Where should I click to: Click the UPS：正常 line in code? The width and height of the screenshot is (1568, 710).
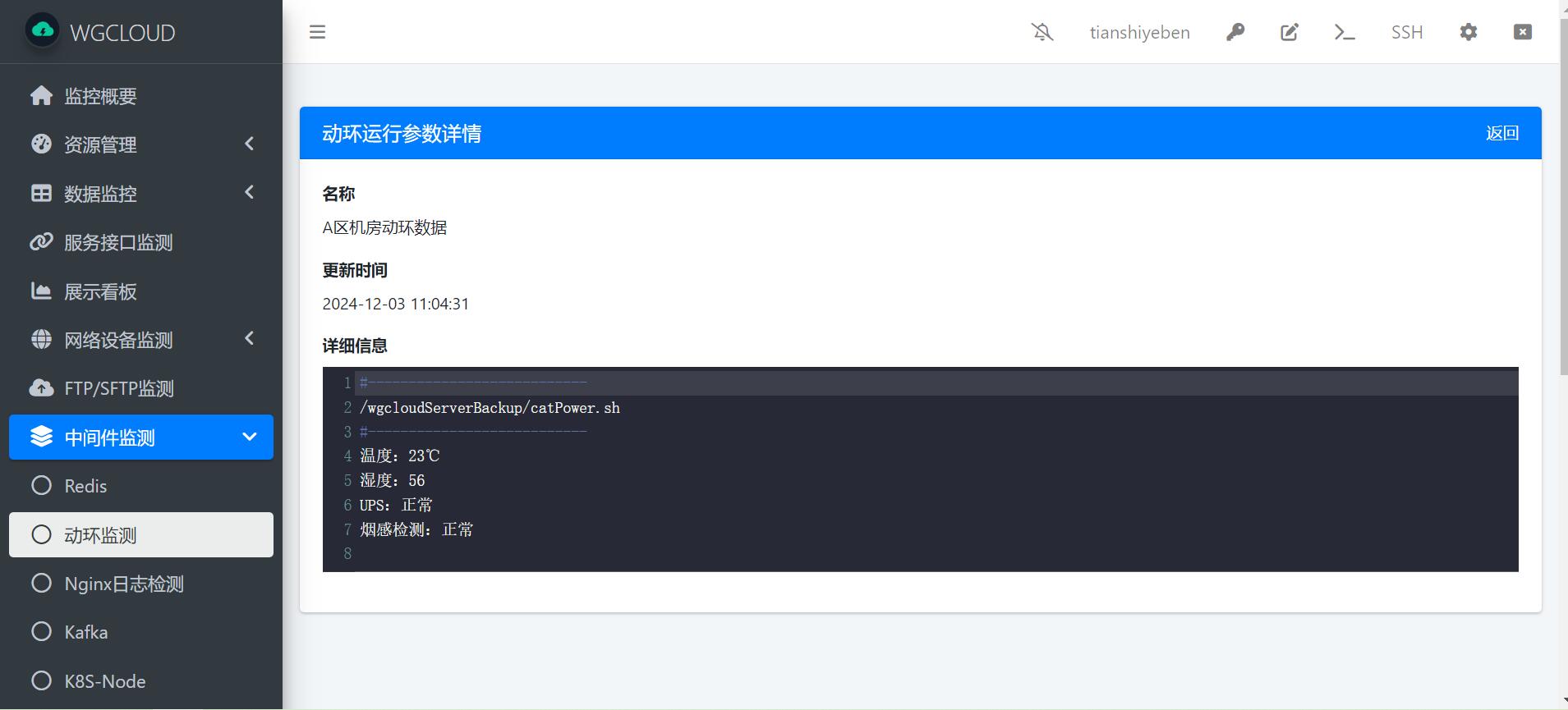tap(395, 505)
